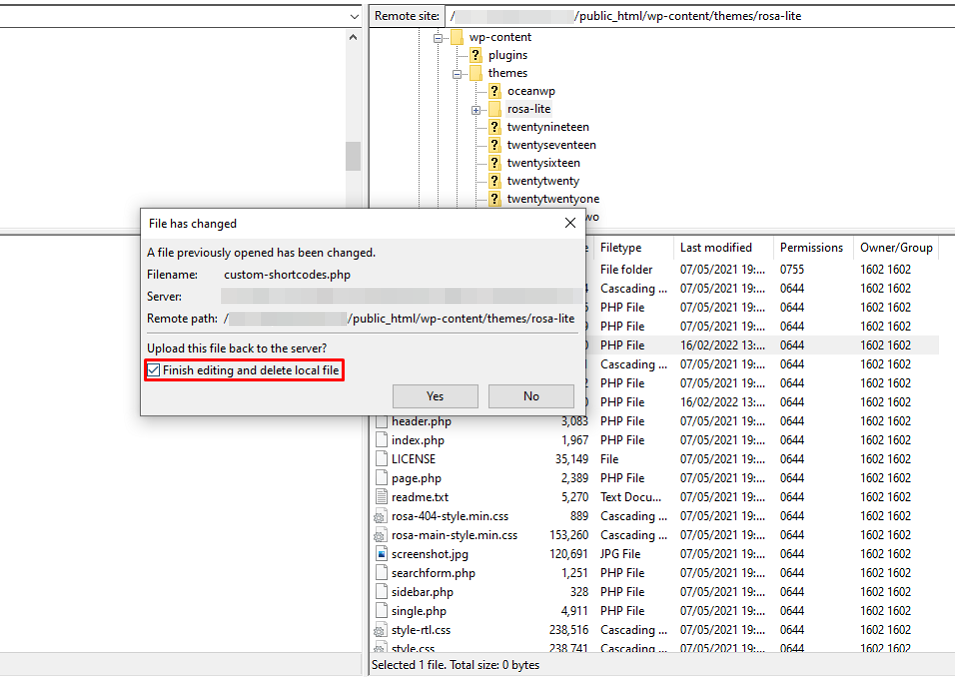Select twentynineteen in the directory tree
This screenshot has width=955, height=677.
pos(548,127)
